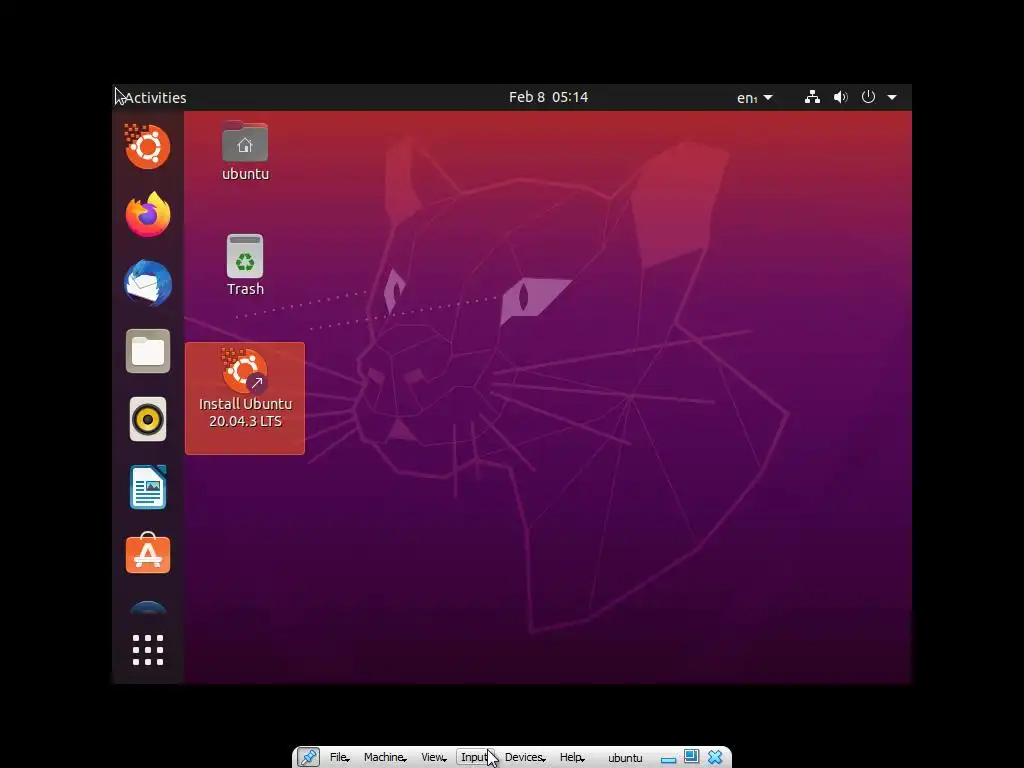Open the Files manager in the dock
This screenshot has height=768, width=1024.
click(x=148, y=351)
